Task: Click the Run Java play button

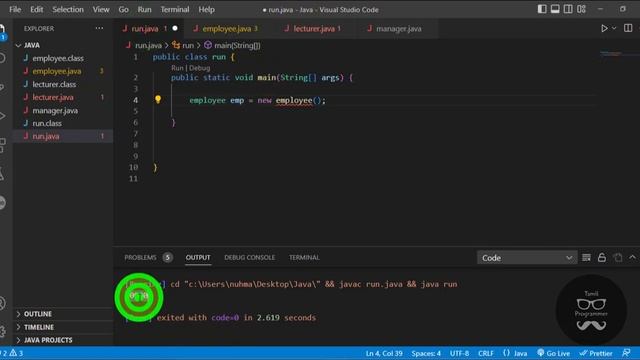Action: 604,28
